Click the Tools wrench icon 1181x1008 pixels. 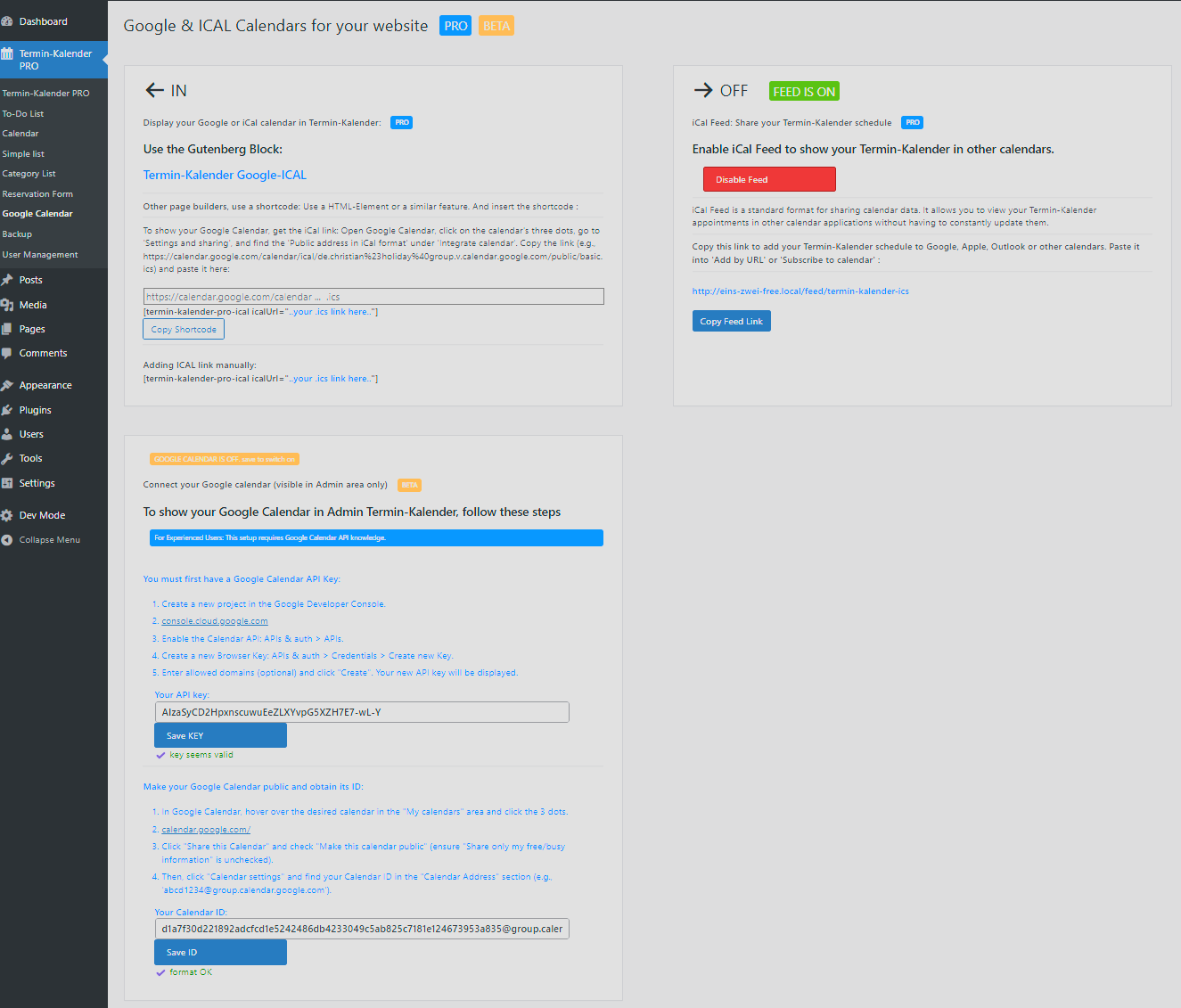click(x=7, y=458)
